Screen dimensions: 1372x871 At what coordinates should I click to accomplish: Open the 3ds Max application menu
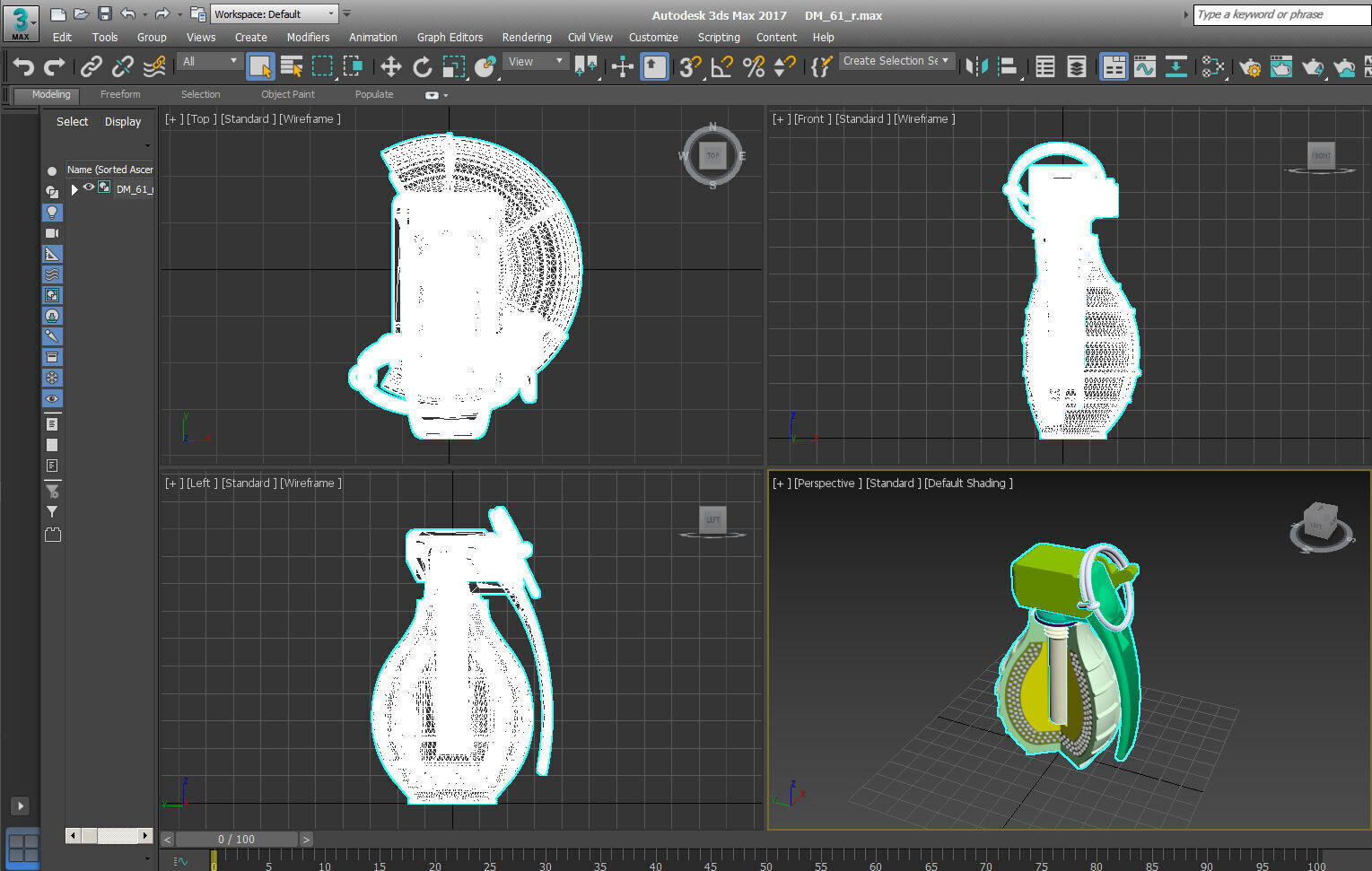click(x=21, y=22)
